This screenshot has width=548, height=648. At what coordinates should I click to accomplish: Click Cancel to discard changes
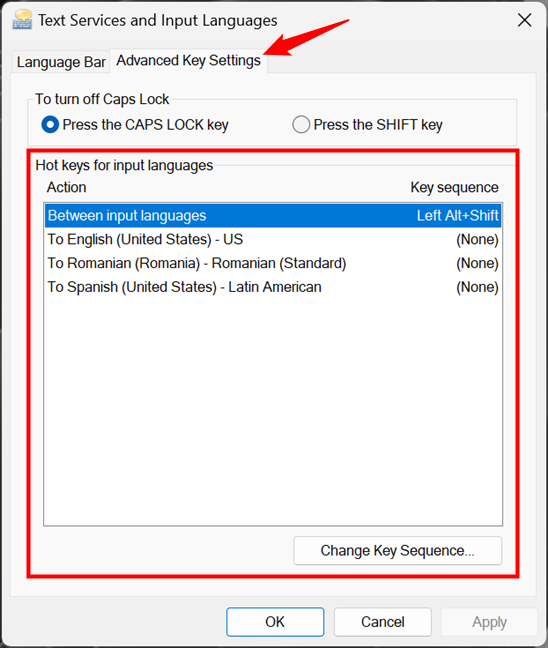tap(383, 622)
